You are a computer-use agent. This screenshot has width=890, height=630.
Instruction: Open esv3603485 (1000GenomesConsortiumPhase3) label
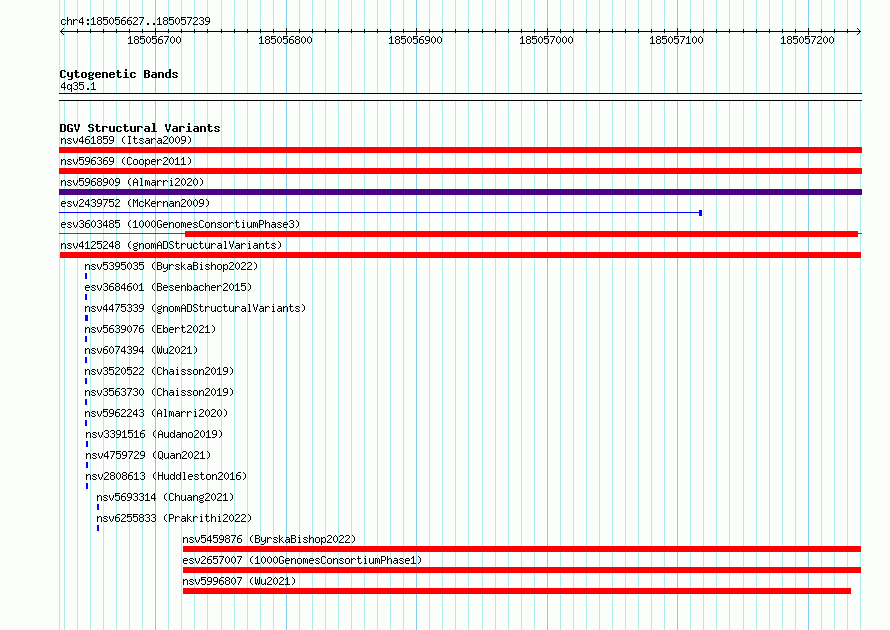(180, 224)
